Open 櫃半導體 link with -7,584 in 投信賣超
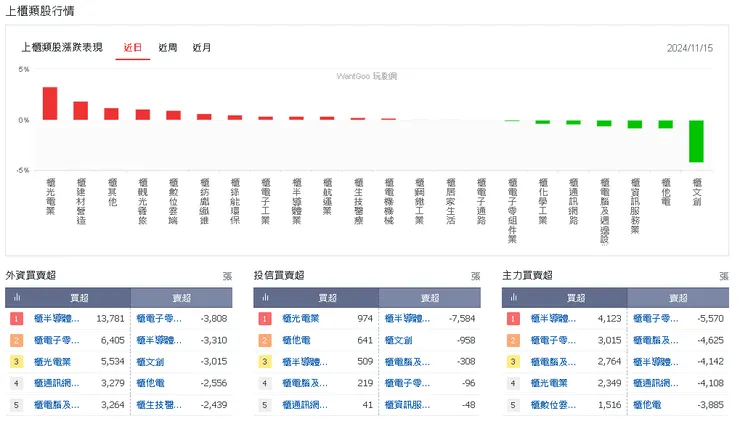Viewport: 740px width, 421px height. (407, 319)
